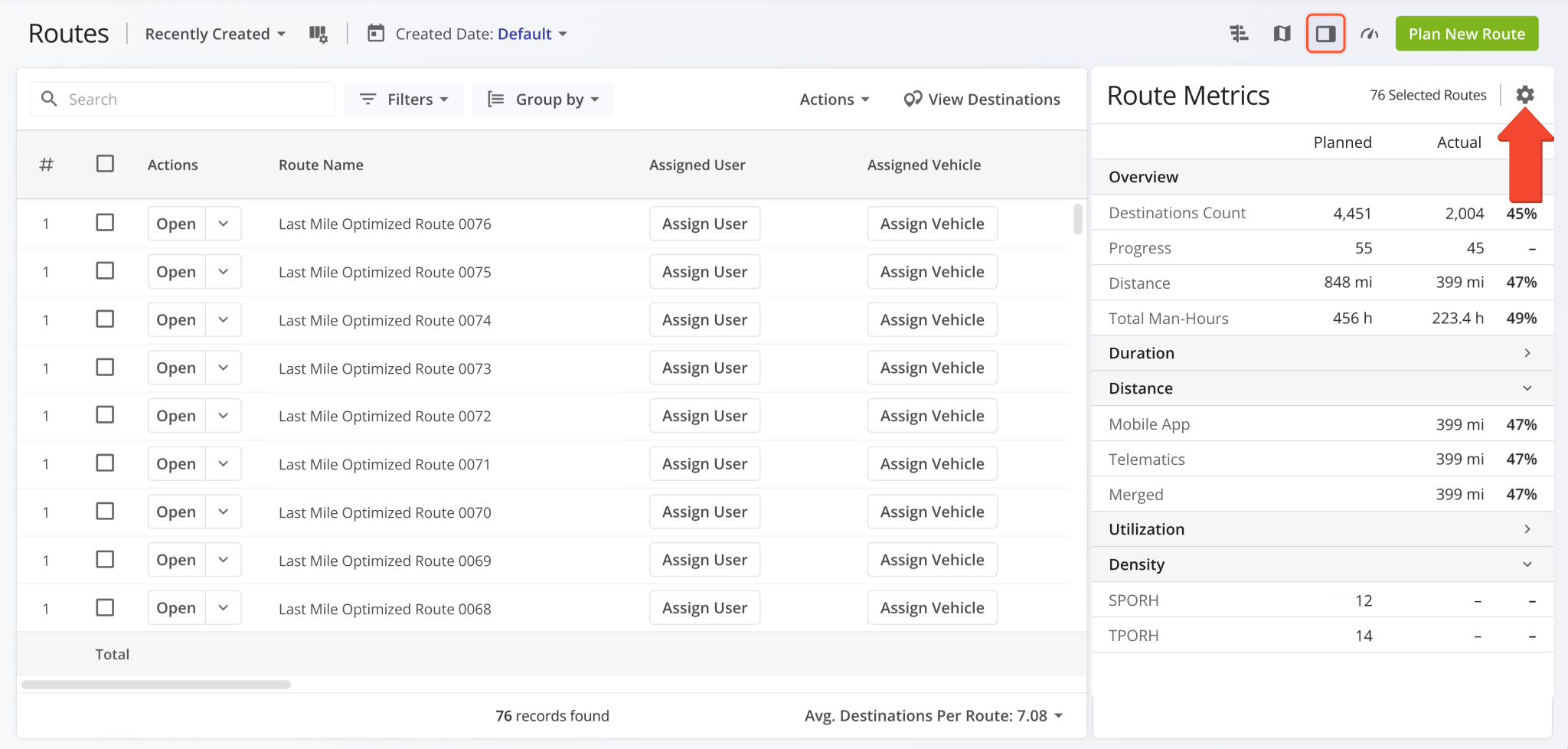Open Route Metrics settings gear
This screenshot has width=1568, height=749.
pyautogui.click(x=1525, y=94)
